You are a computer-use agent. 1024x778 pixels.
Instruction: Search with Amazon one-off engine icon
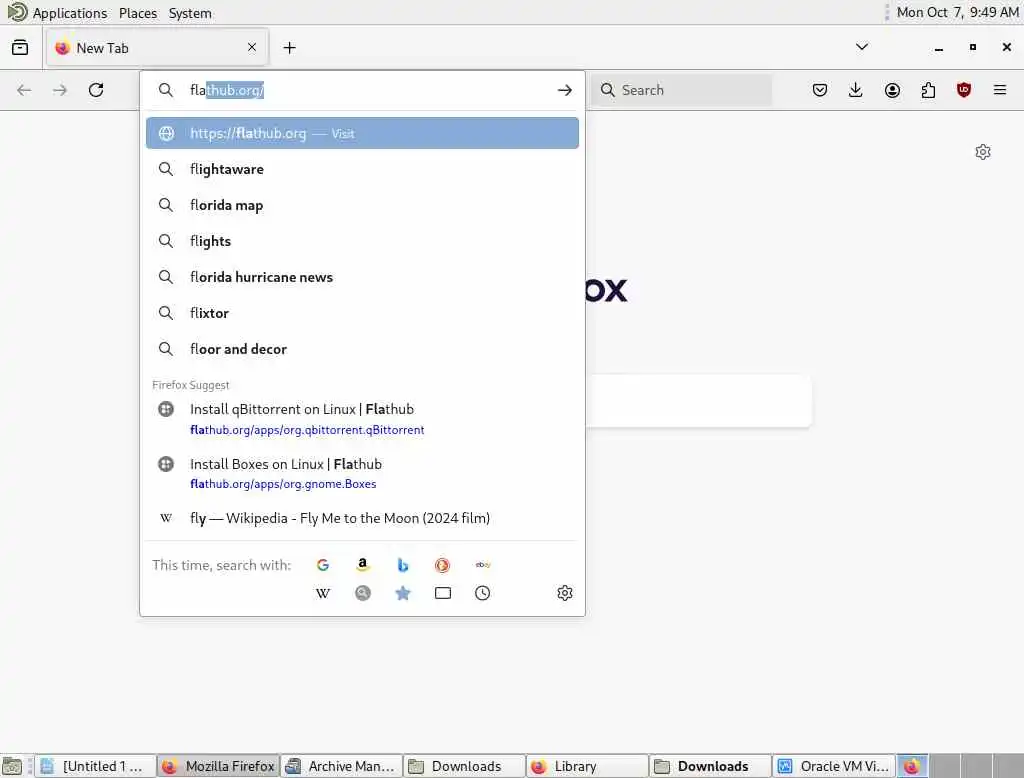coord(362,565)
